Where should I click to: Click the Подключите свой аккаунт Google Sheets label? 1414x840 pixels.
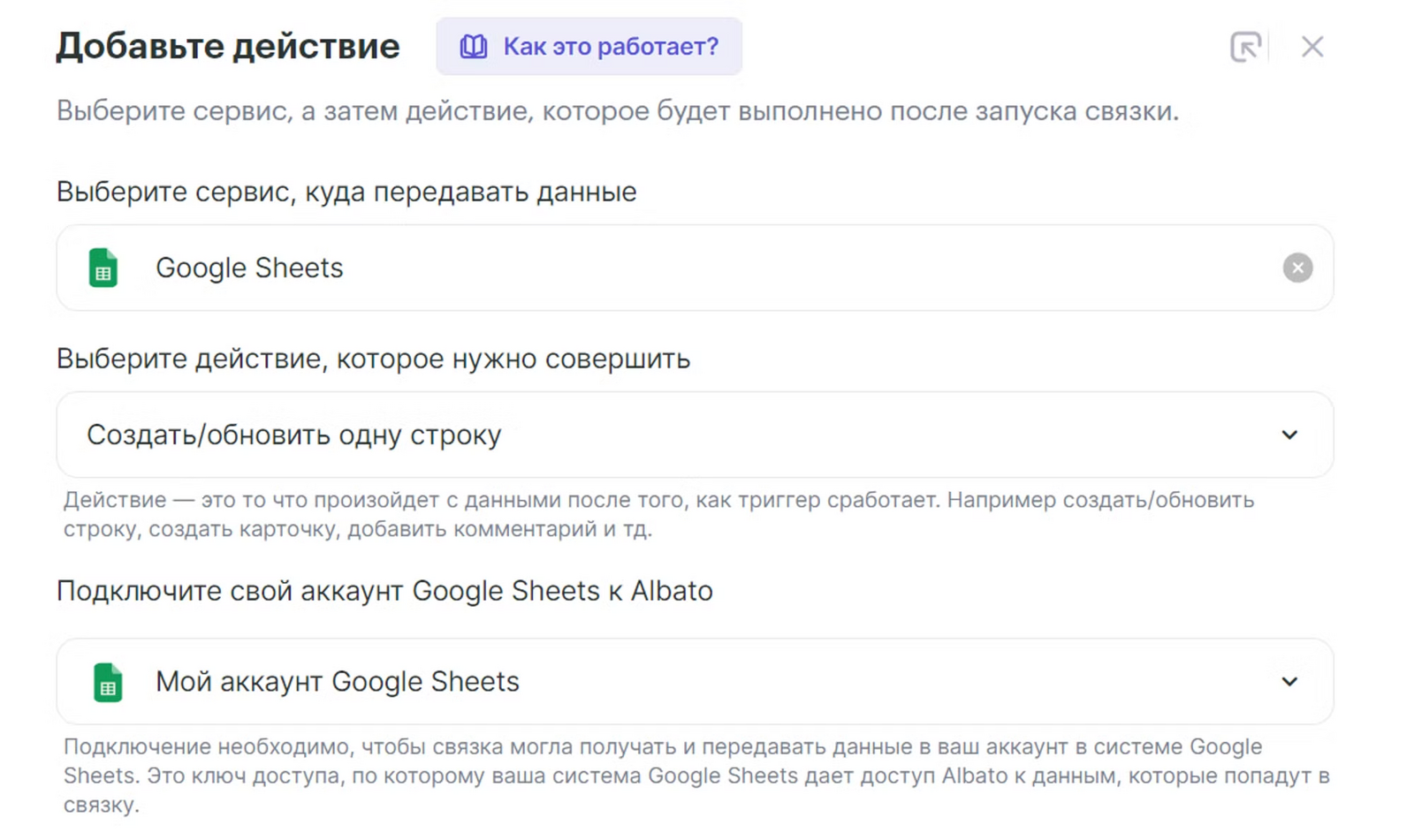[384, 591]
